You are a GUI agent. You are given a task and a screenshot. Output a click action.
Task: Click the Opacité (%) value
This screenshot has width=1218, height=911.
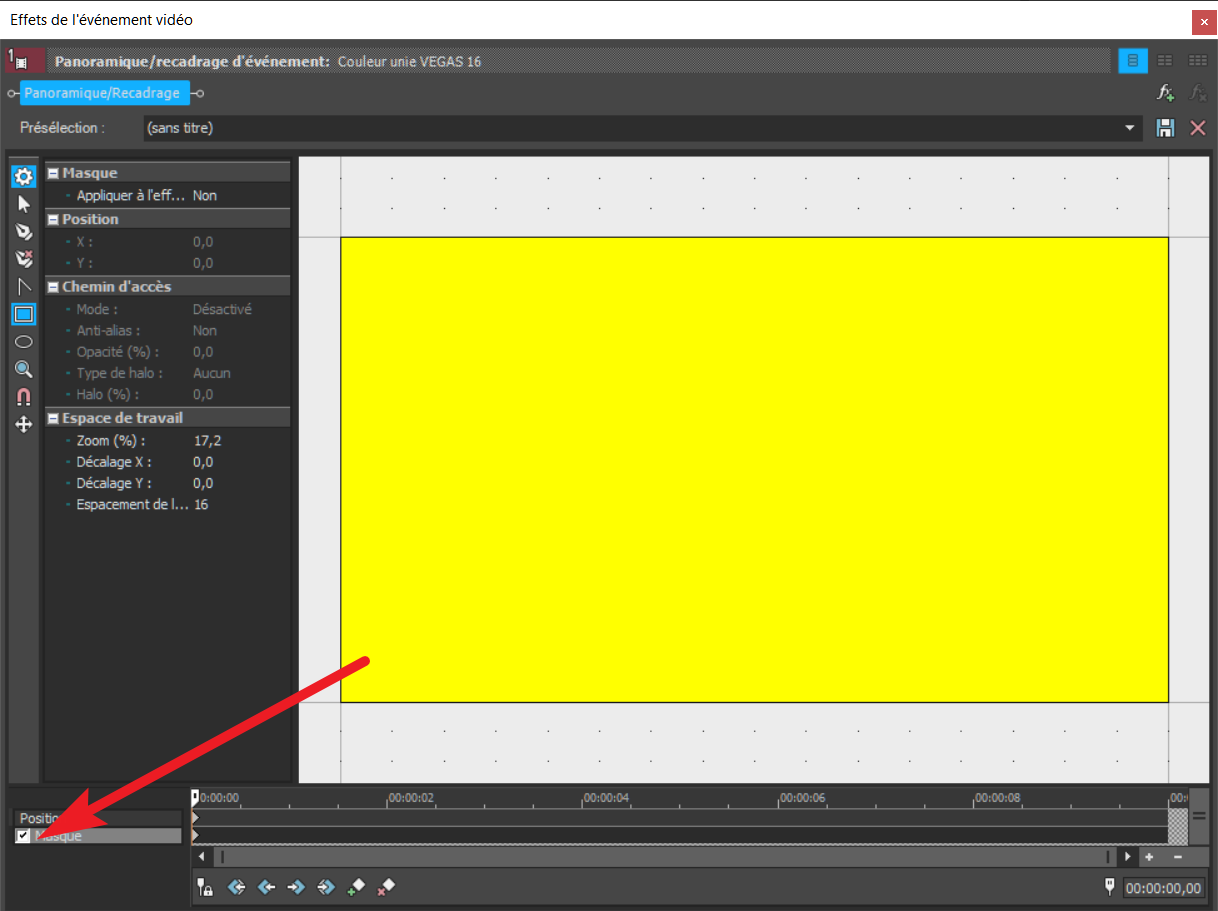tap(203, 352)
